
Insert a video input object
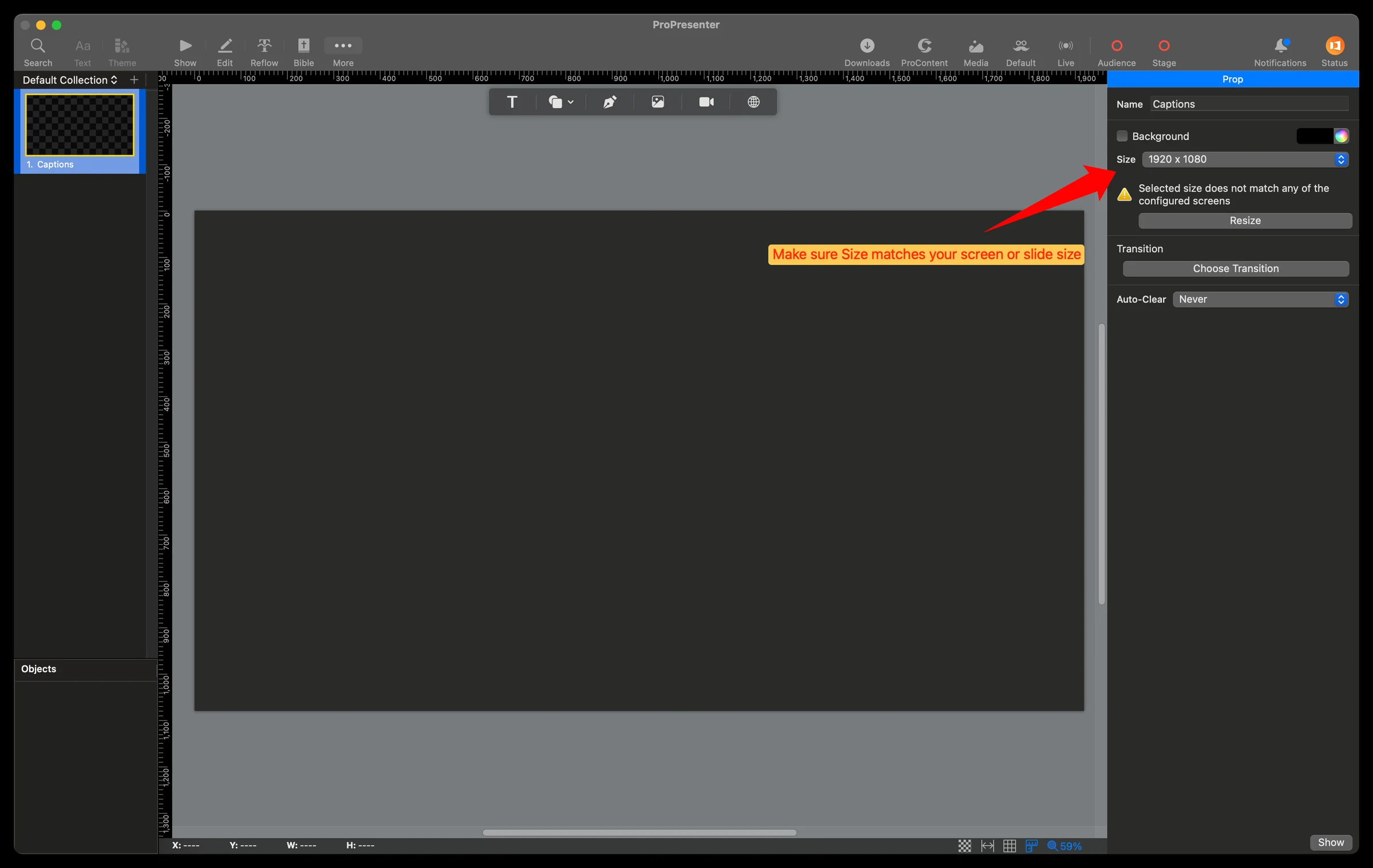click(x=706, y=102)
